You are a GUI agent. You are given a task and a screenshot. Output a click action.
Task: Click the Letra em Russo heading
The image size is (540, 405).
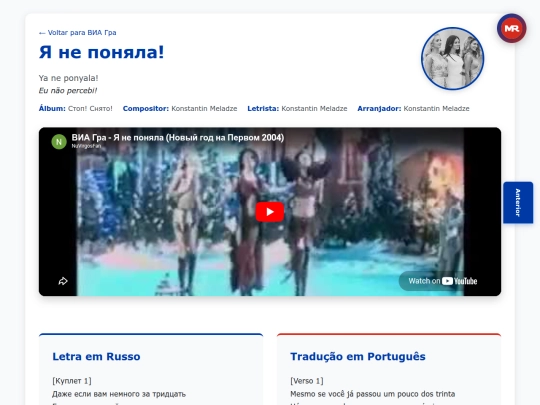click(x=96, y=356)
